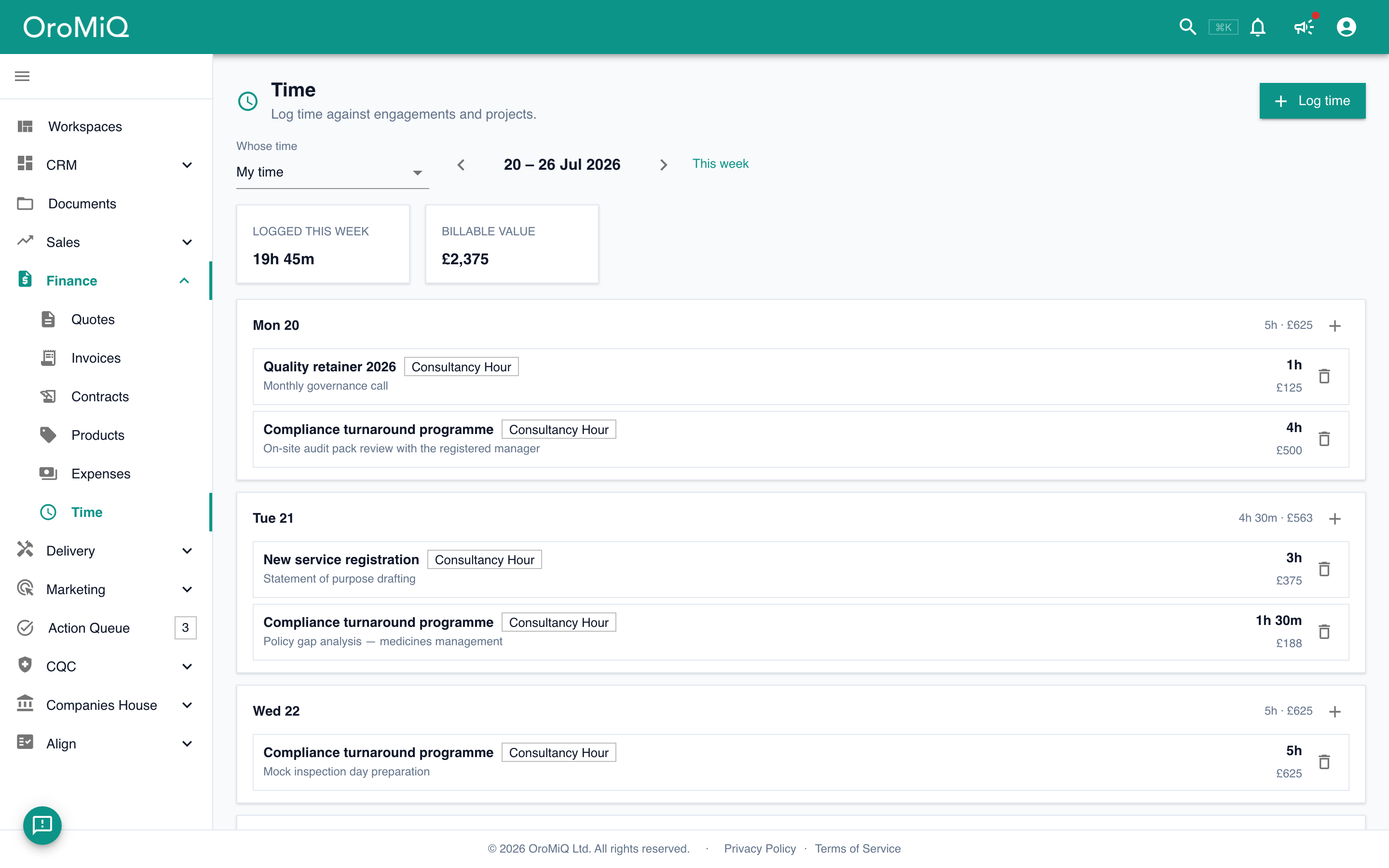Toggle the hamburger sidebar menu
This screenshot has height=868, width=1389.
pyautogui.click(x=22, y=76)
